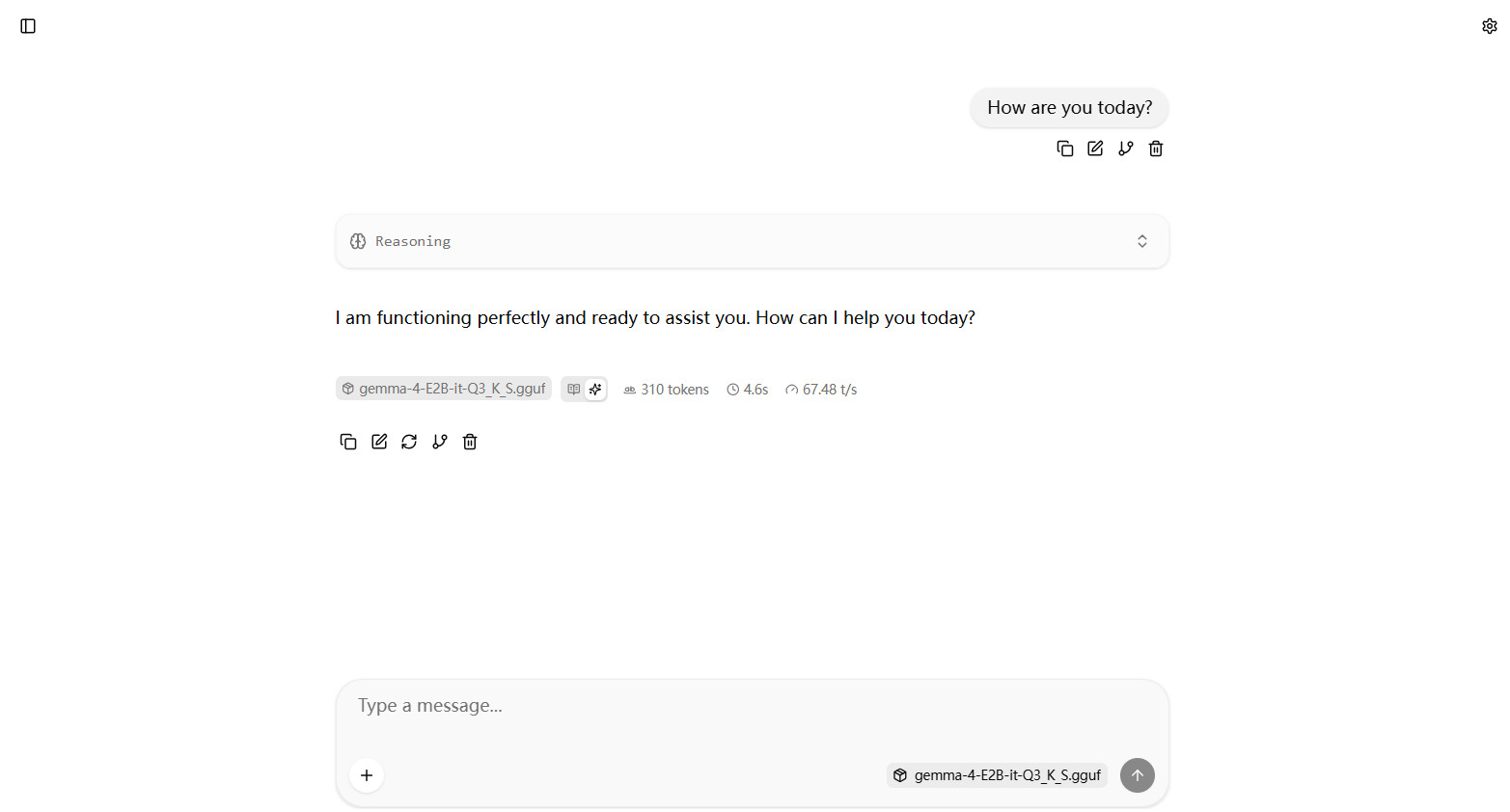Viewport: 1510px width, 812px height.
Task: Expand the Reasoning block chevron
Action: pyautogui.click(x=1142, y=241)
